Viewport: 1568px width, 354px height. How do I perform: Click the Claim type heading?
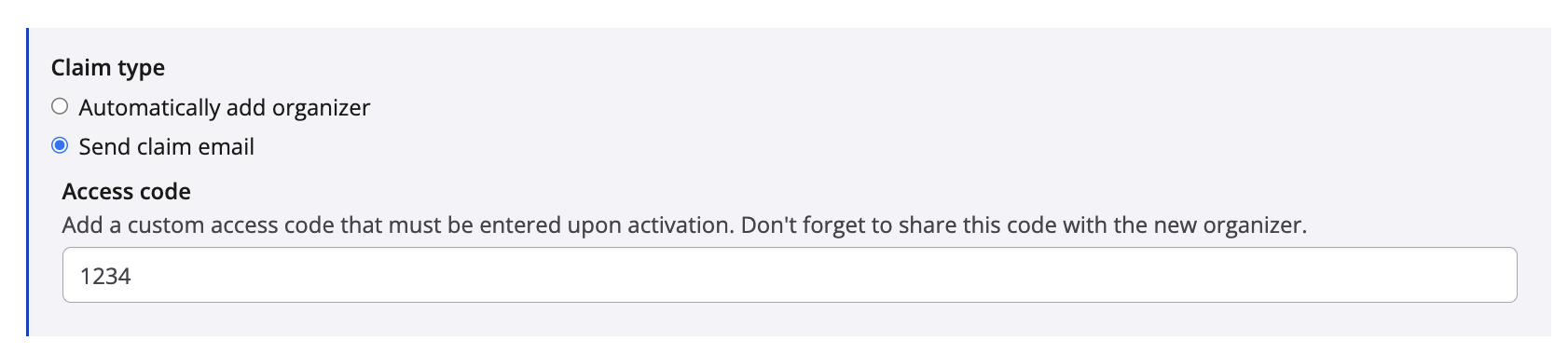coord(108,68)
